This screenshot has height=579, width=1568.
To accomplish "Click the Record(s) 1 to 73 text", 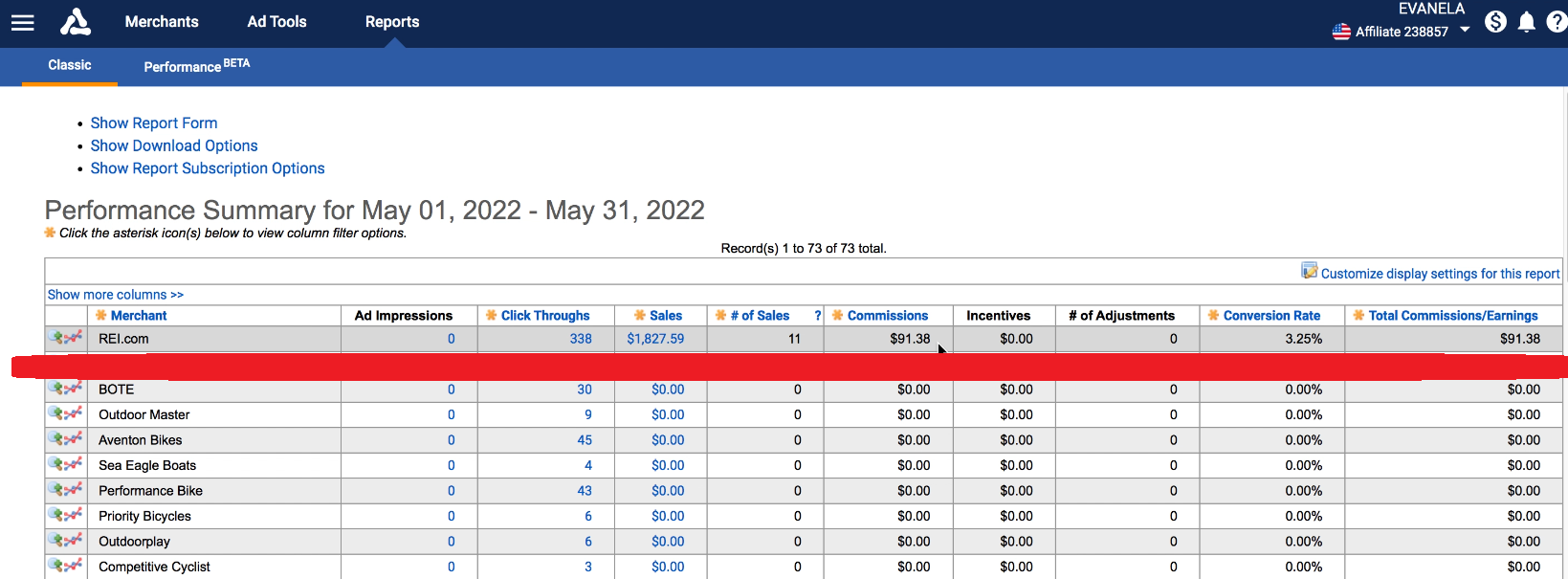I will pyautogui.click(x=804, y=249).
